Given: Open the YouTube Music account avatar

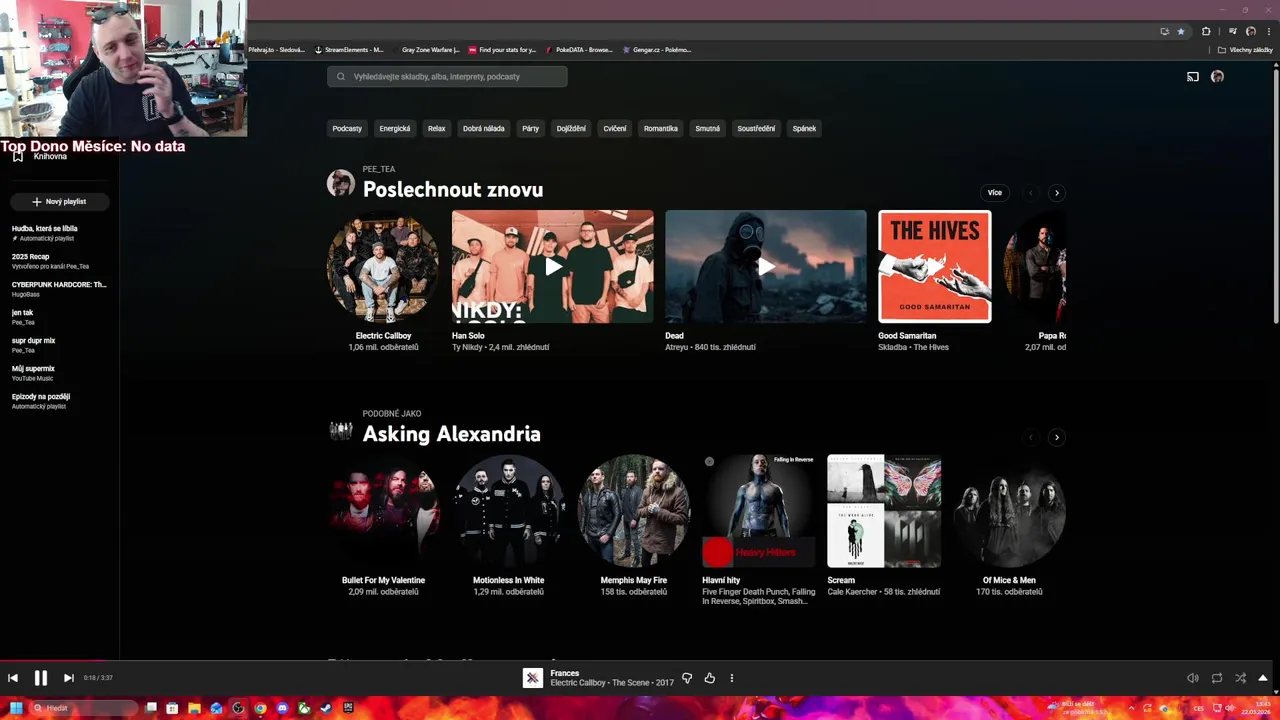Looking at the screenshot, I should (x=1217, y=76).
